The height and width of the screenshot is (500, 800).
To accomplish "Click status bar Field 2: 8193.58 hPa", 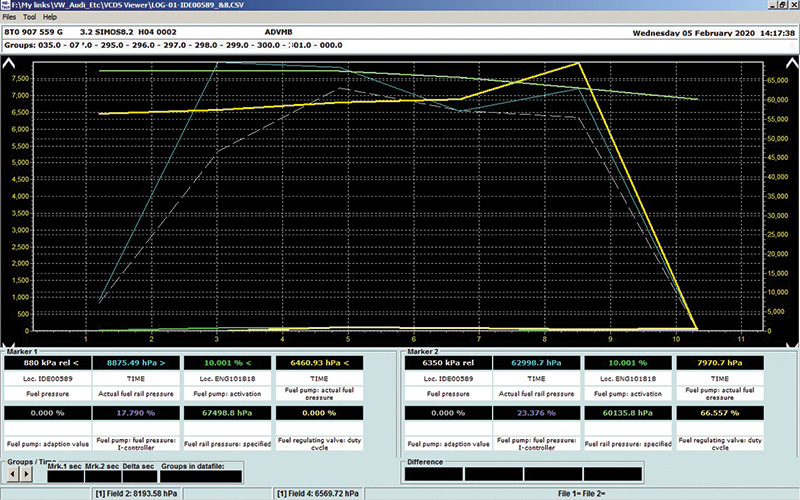I will click(x=136, y=494).
